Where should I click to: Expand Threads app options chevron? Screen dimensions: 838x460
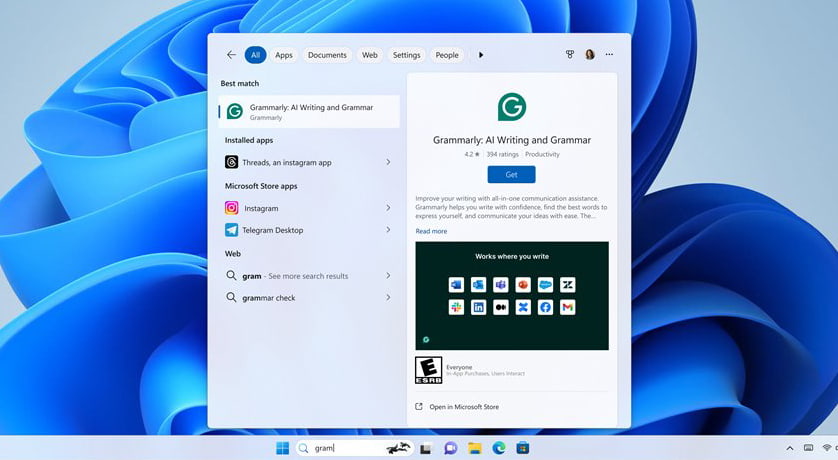pos(388,162)
